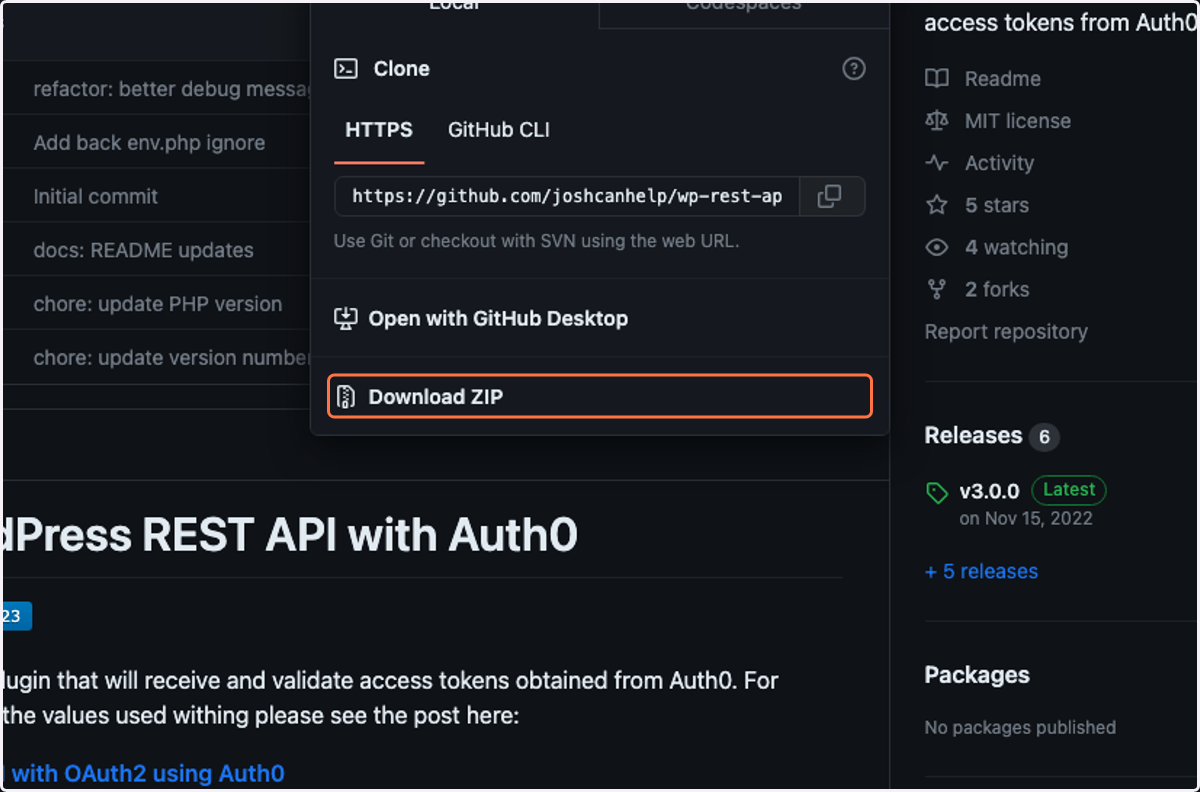The width and height of the screenshot is (1200, 792).
Task: Click 'No packages published' text
Action: click(x=1020, y=727)
